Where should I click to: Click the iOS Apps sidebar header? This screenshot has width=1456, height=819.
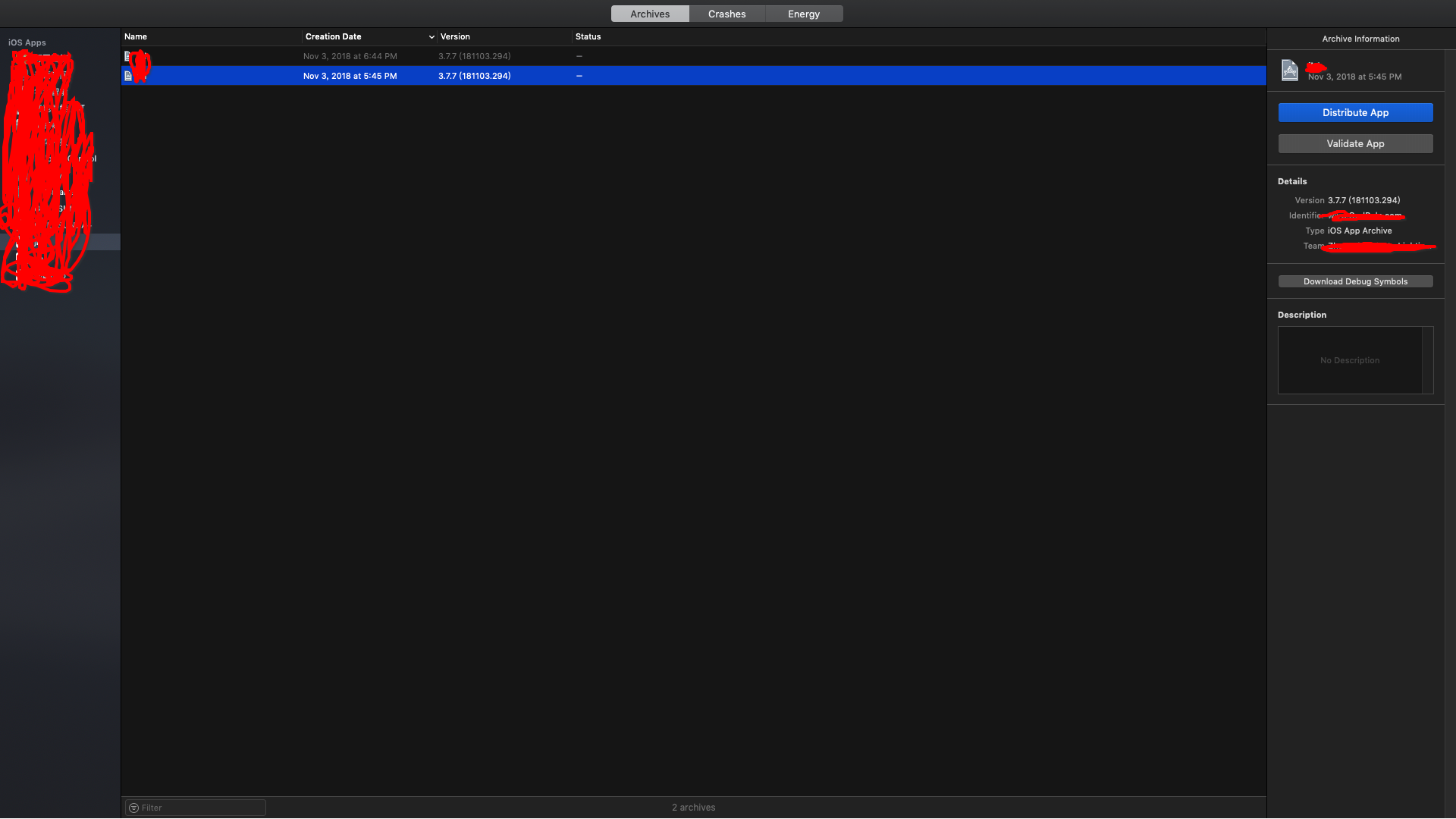27,42
